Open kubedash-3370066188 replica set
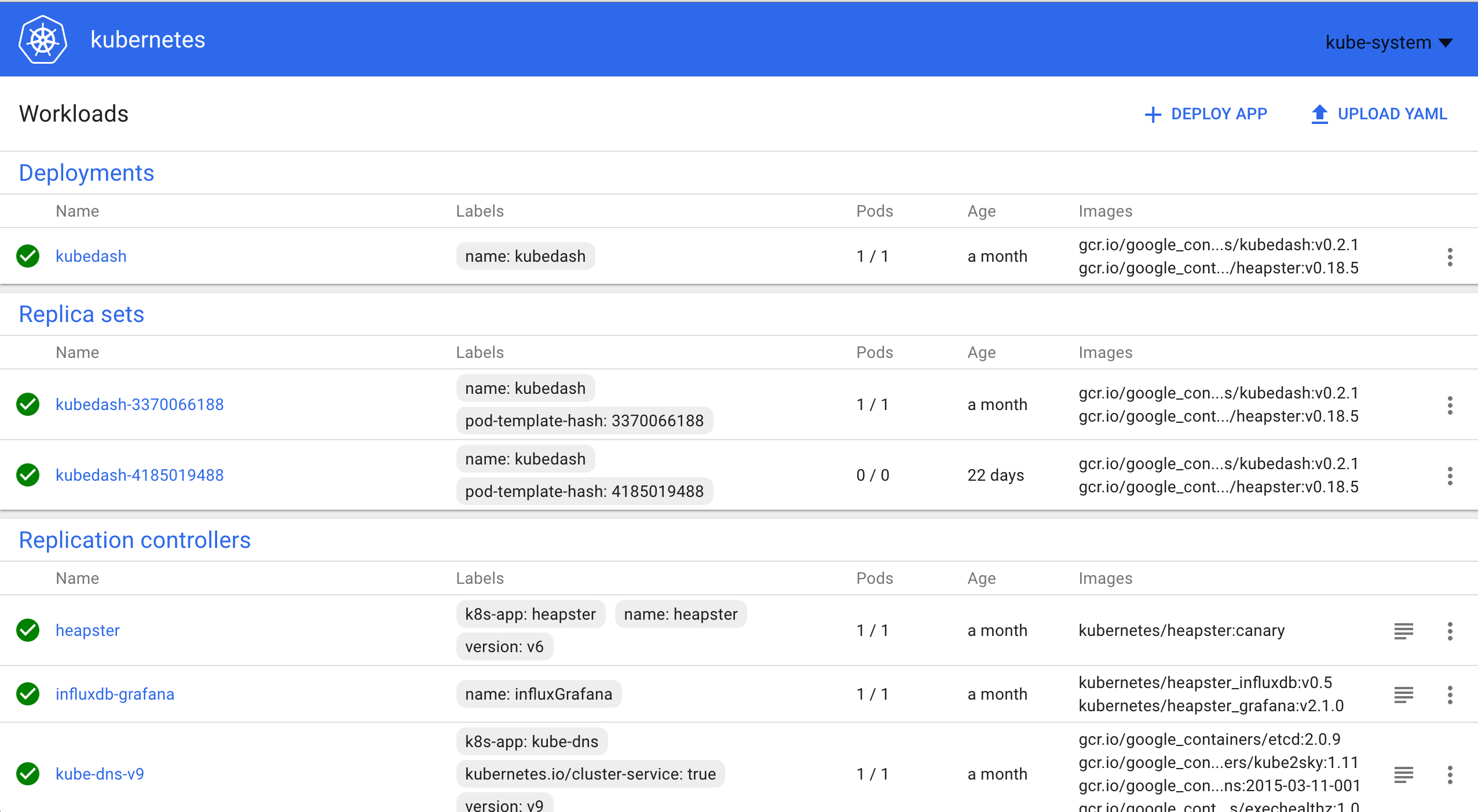The image size is (1478, 812). pyautogui.click(x=140, y=404)
